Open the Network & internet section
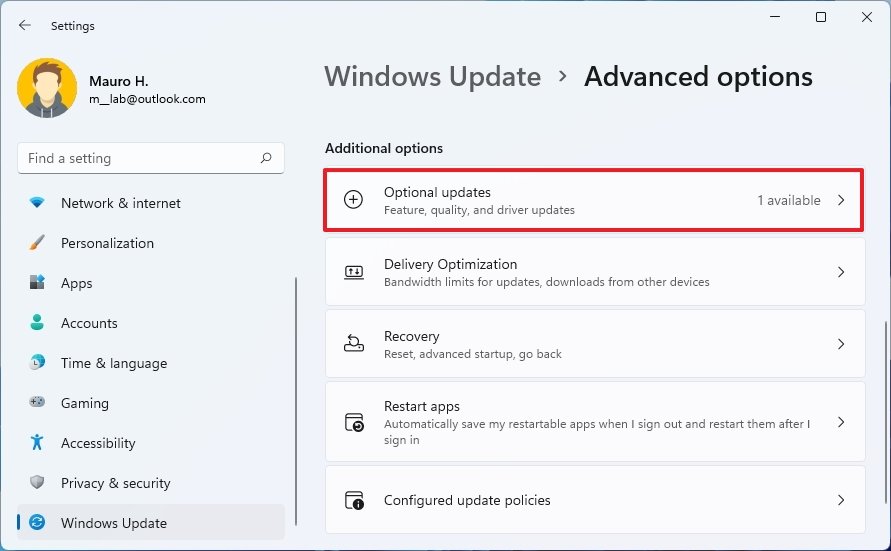Screen dimensions: 891x551 tap(151, 203)
